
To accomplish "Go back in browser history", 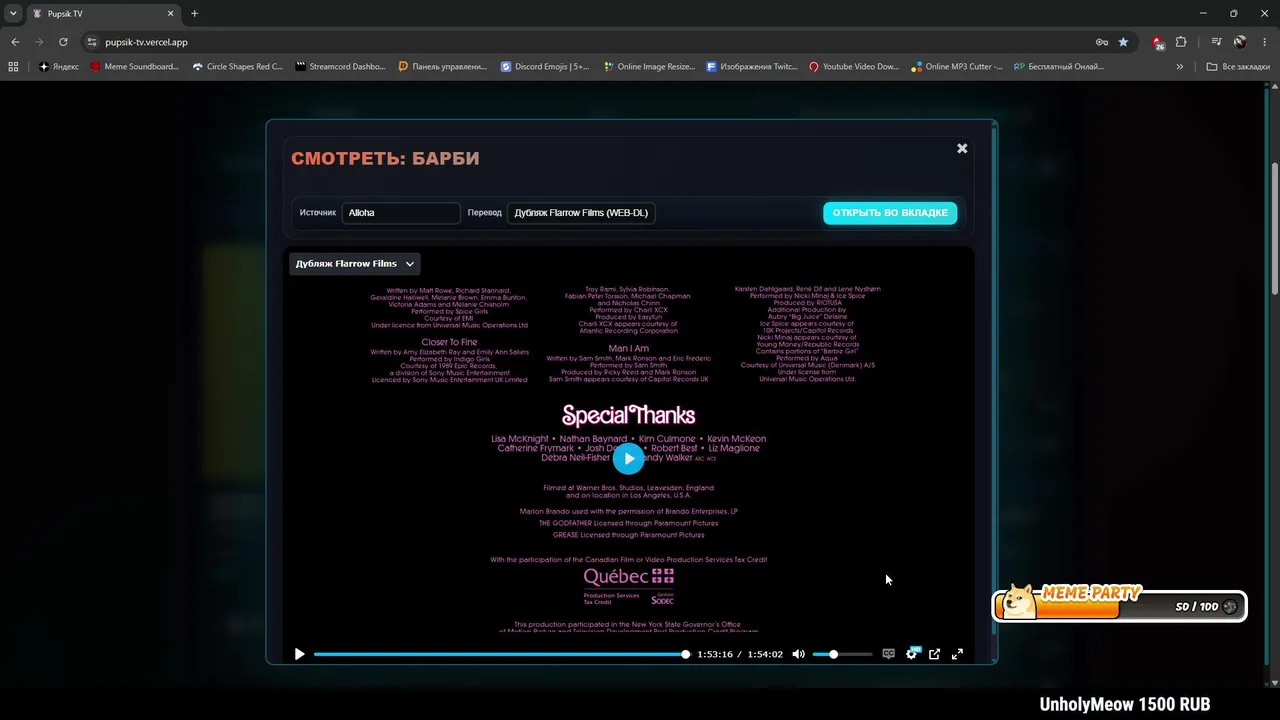I will [x=15, y=42].
